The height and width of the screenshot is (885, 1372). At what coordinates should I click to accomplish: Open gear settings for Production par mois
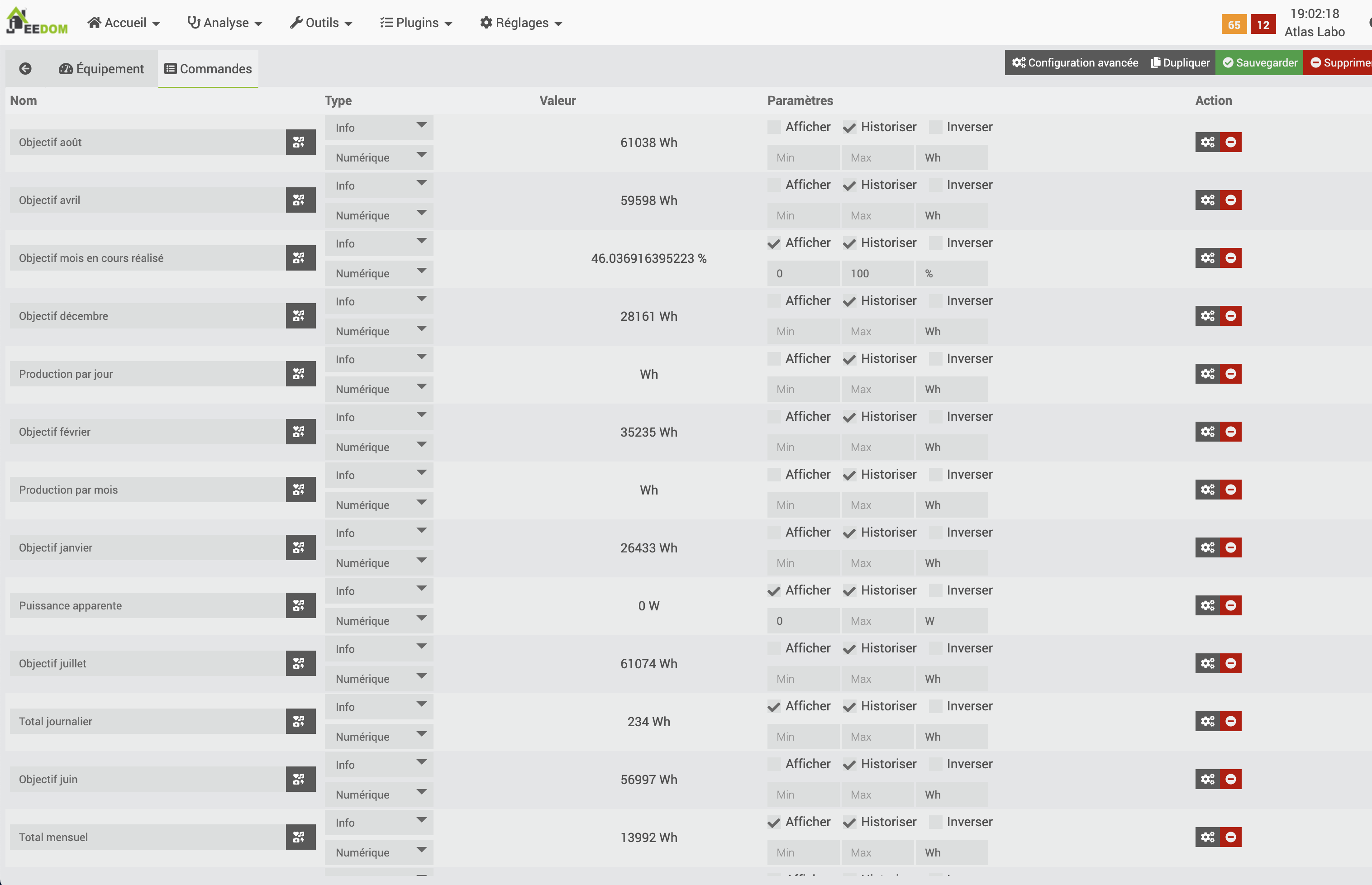pyautogui.click(x=1208, y=490)
